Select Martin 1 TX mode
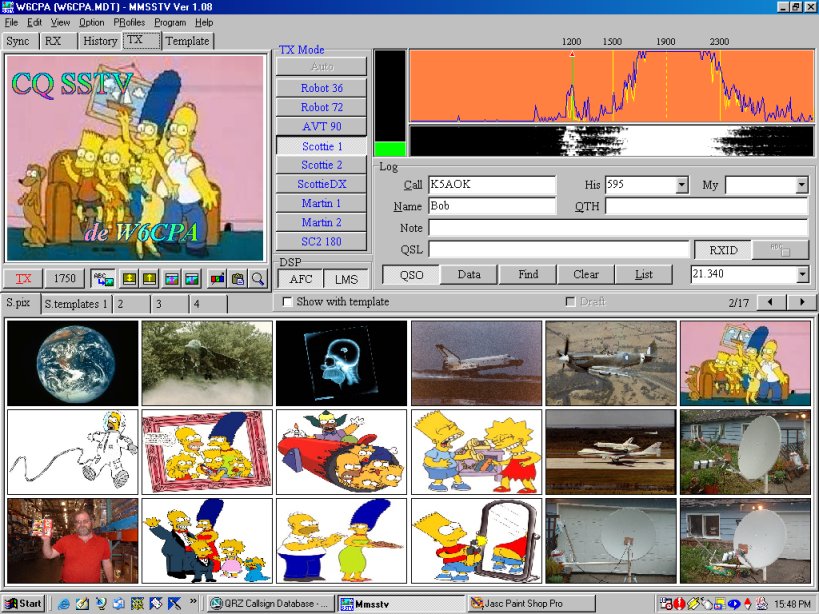 click(x=322, y=204)
